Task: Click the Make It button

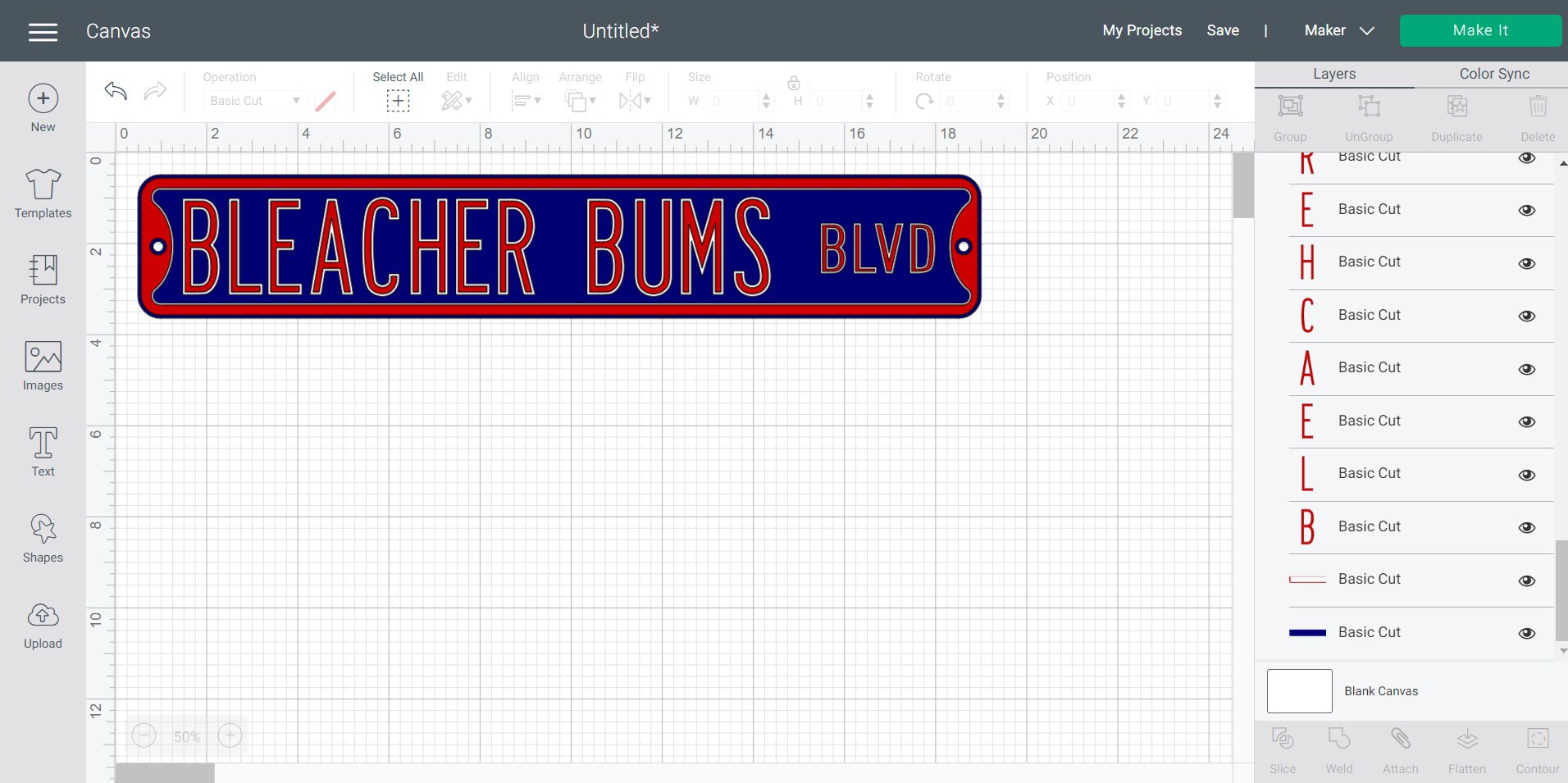Action: 1480,30
